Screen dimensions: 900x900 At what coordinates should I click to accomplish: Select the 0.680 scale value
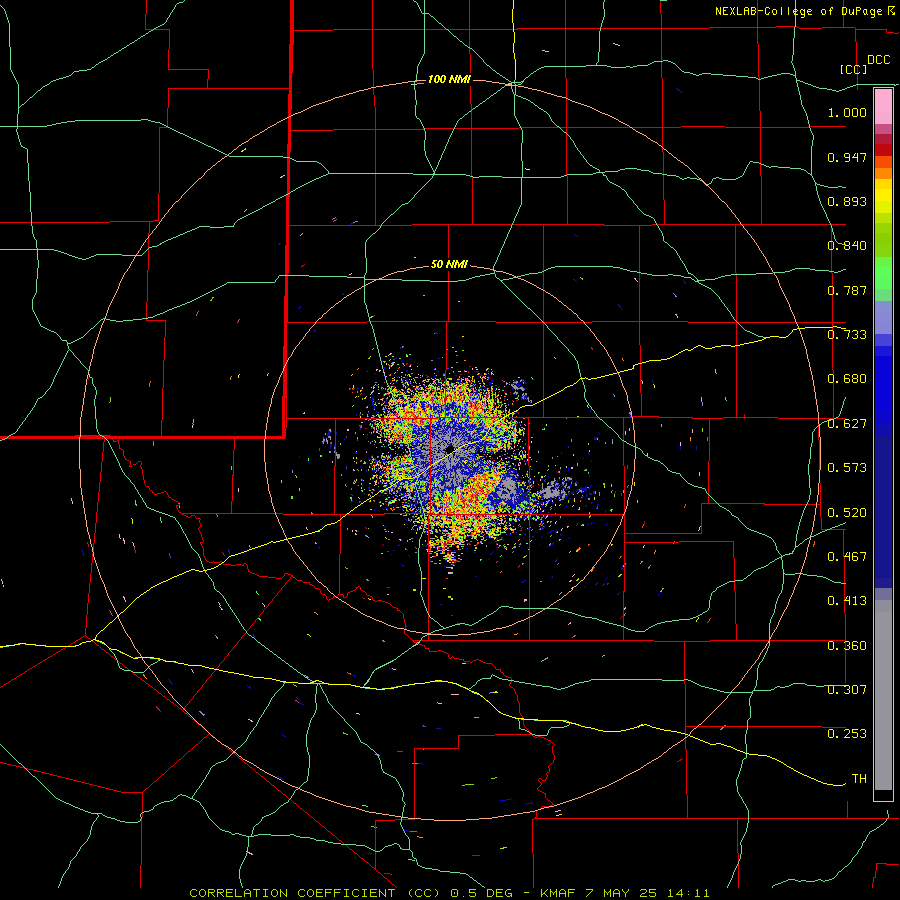click(847, 379)
